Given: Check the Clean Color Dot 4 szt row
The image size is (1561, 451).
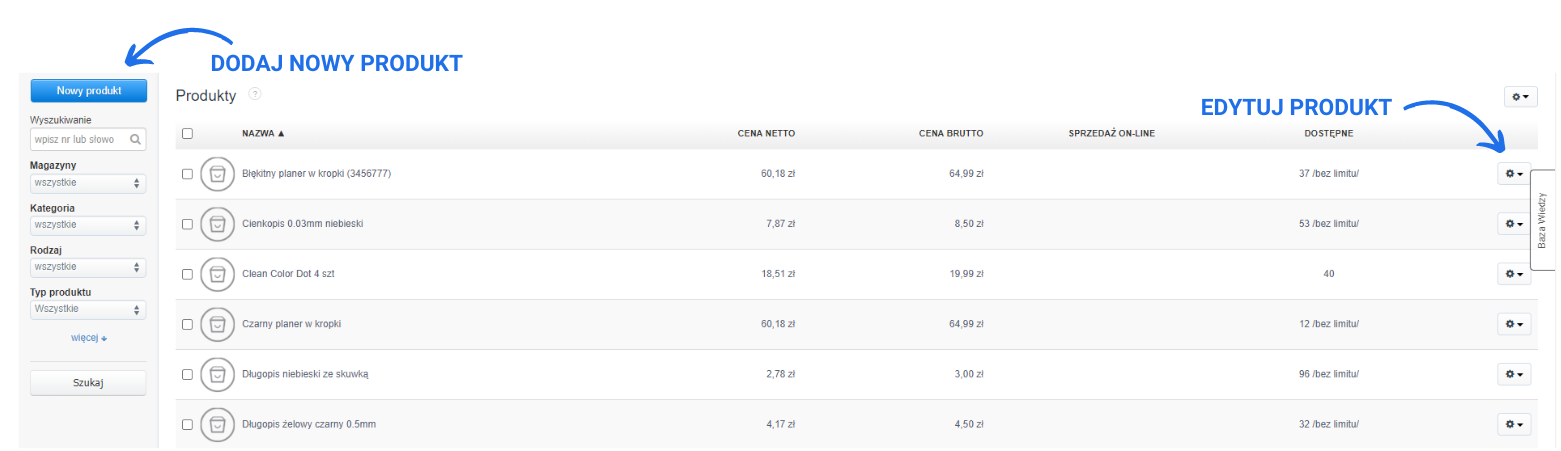Looking at the screenshot, I should pyautogui.click(x=187, y=274).
